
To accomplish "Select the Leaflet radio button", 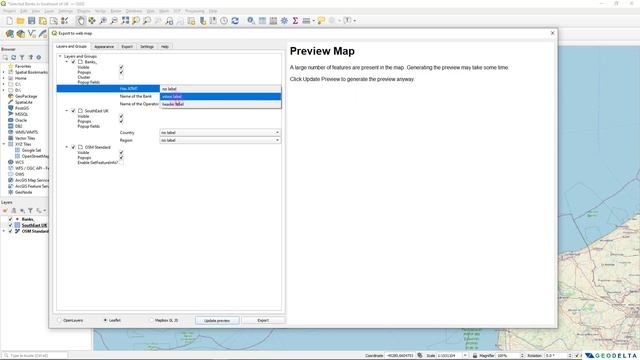I will point(105,320).
